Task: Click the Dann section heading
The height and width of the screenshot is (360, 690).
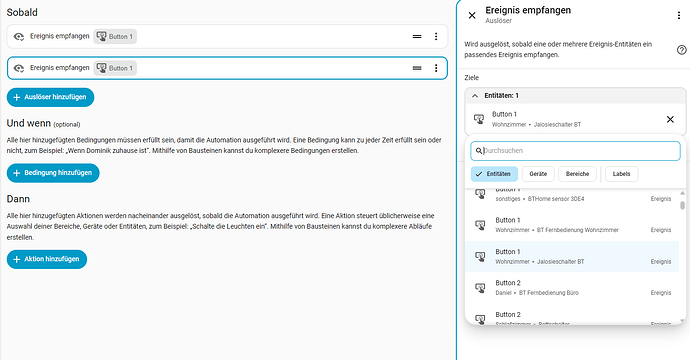Action: (x=18, y=199)
